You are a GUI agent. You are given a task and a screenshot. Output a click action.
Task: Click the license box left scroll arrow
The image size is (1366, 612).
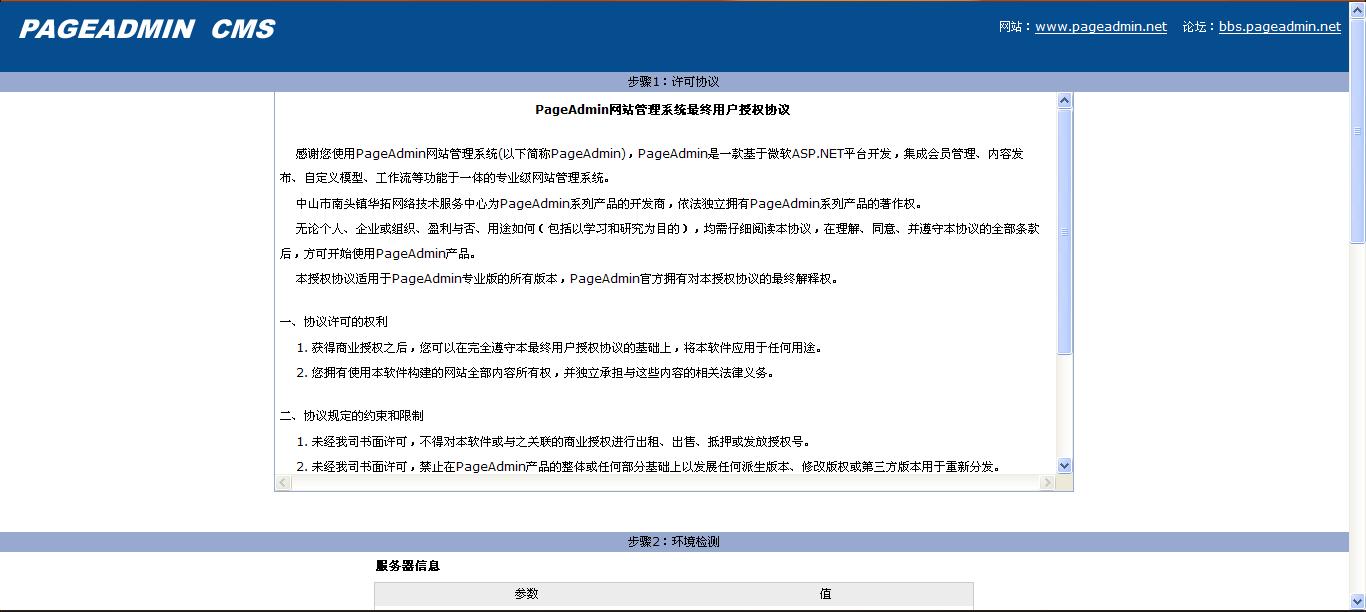tap(283, 483)
